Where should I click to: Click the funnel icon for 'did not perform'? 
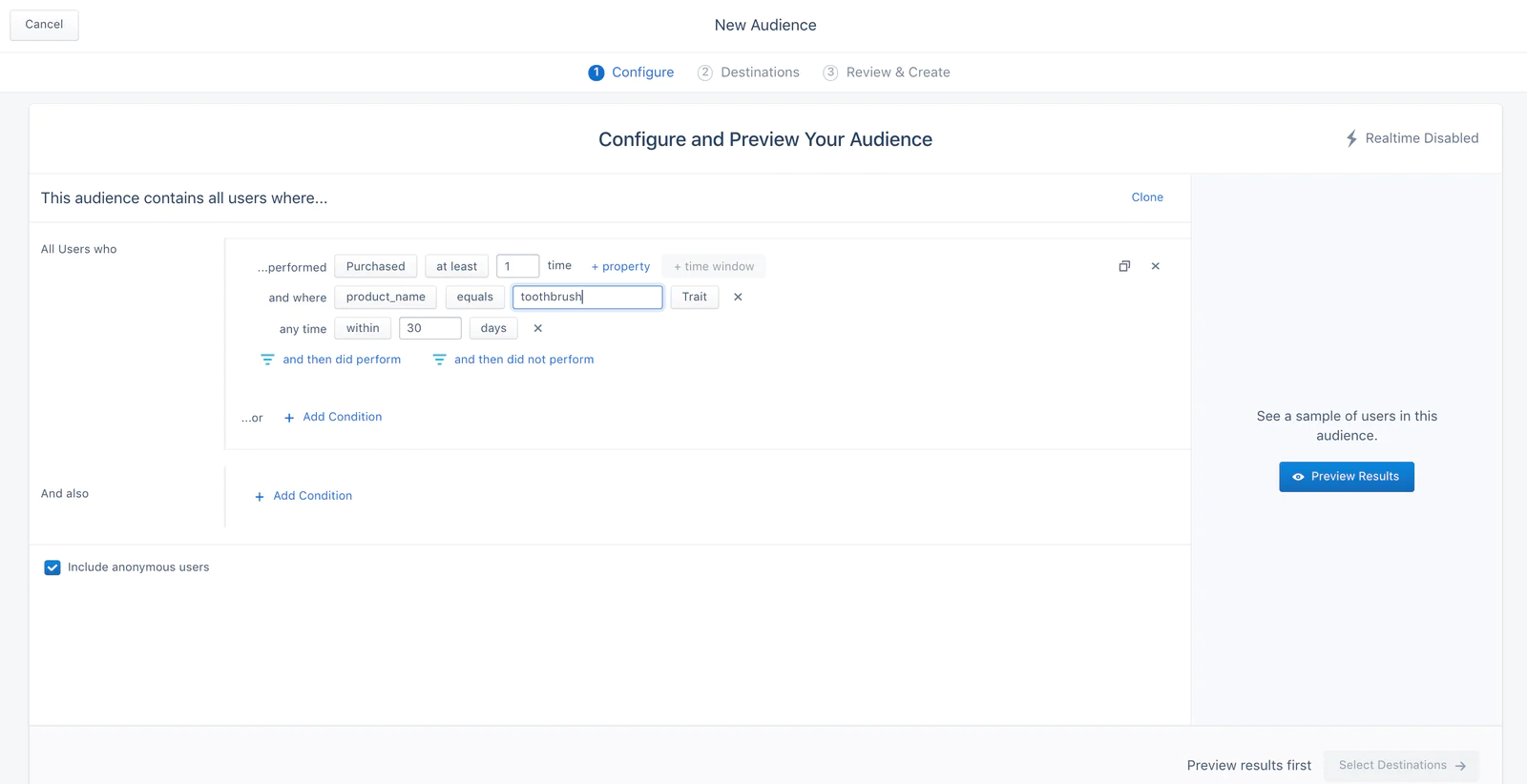439,360
